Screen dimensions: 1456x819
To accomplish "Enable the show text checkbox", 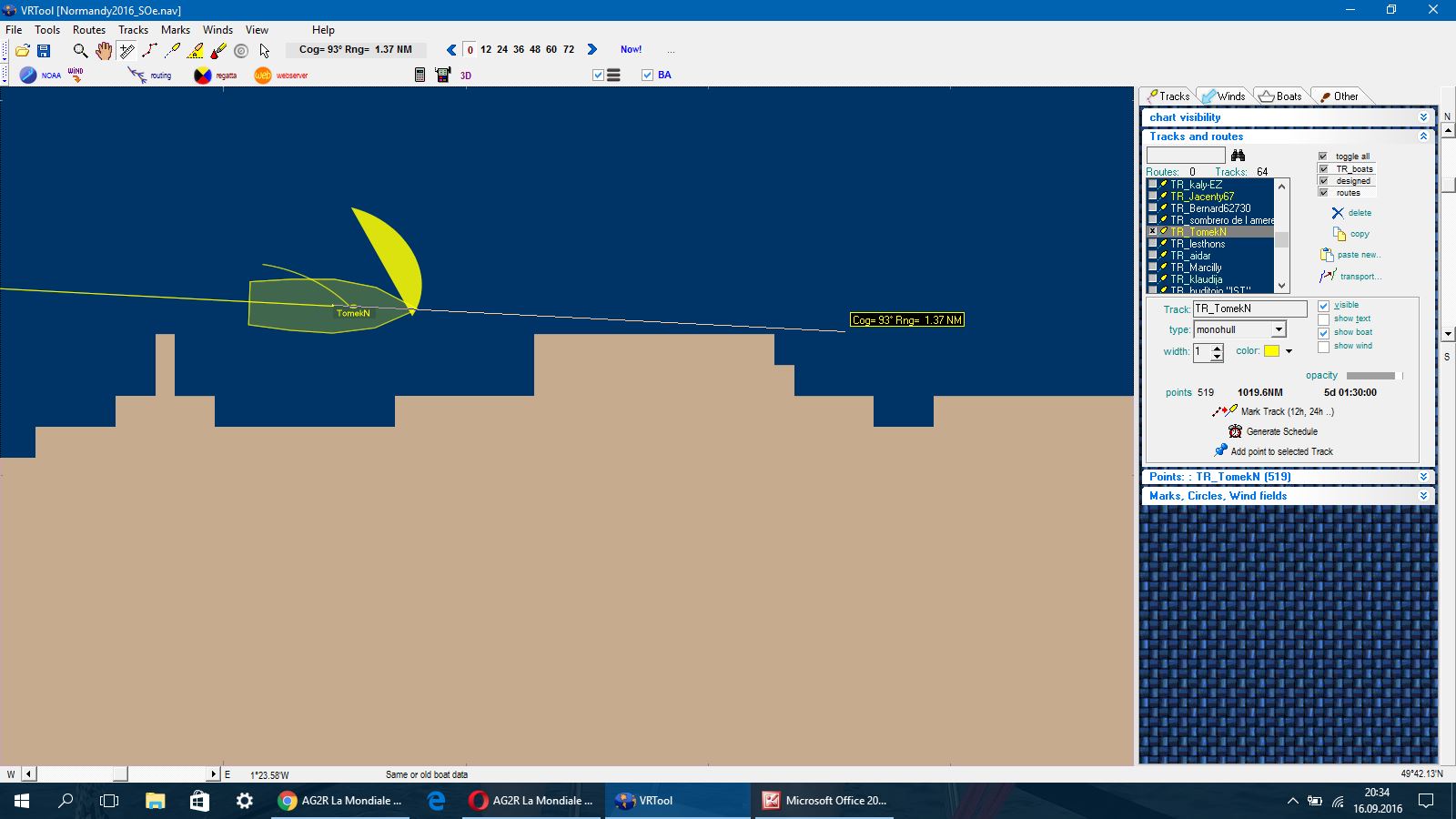I will click(1324, 319).
